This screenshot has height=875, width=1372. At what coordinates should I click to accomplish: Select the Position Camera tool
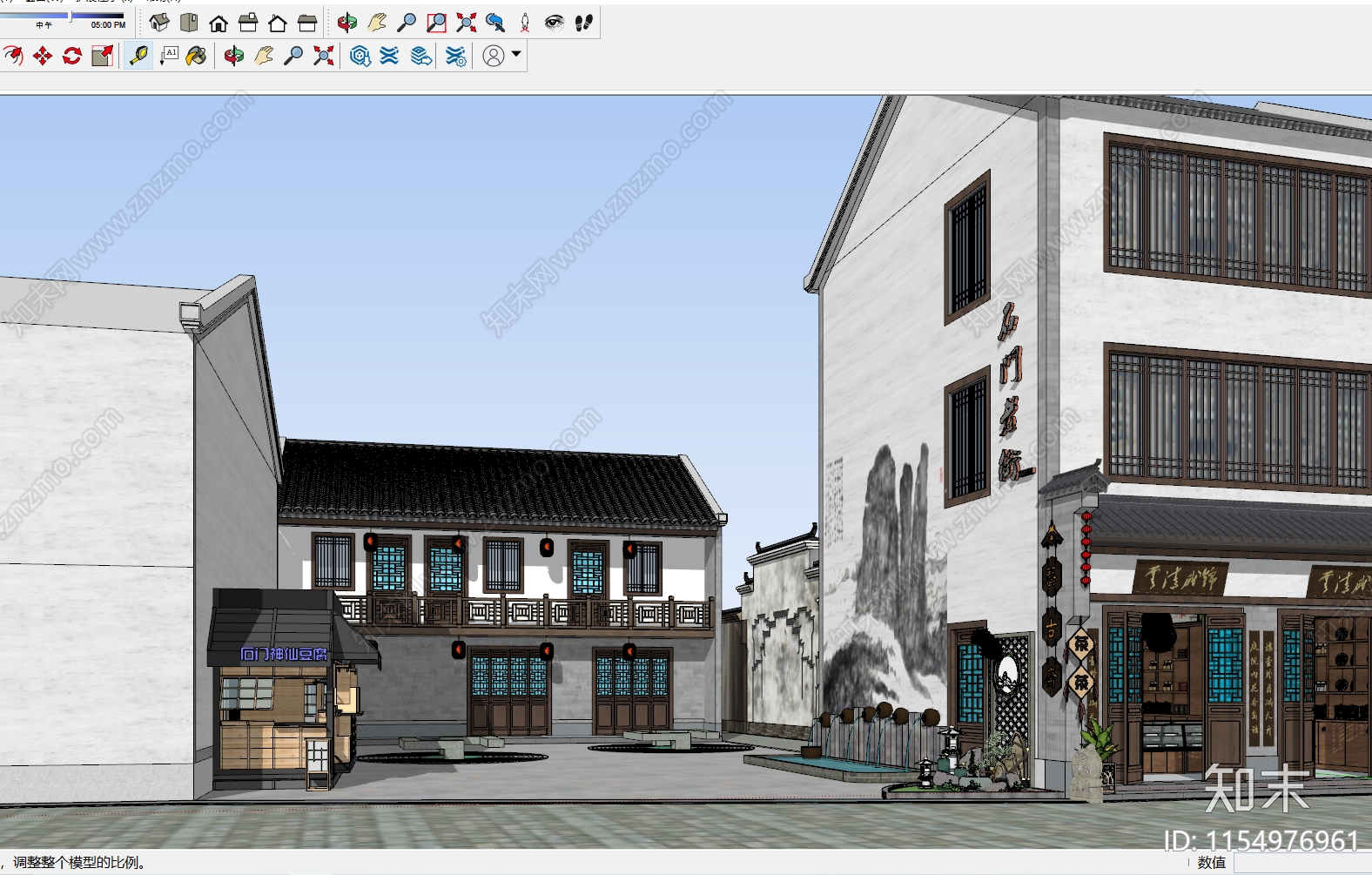pyautogui.click(x=525, y=22)
